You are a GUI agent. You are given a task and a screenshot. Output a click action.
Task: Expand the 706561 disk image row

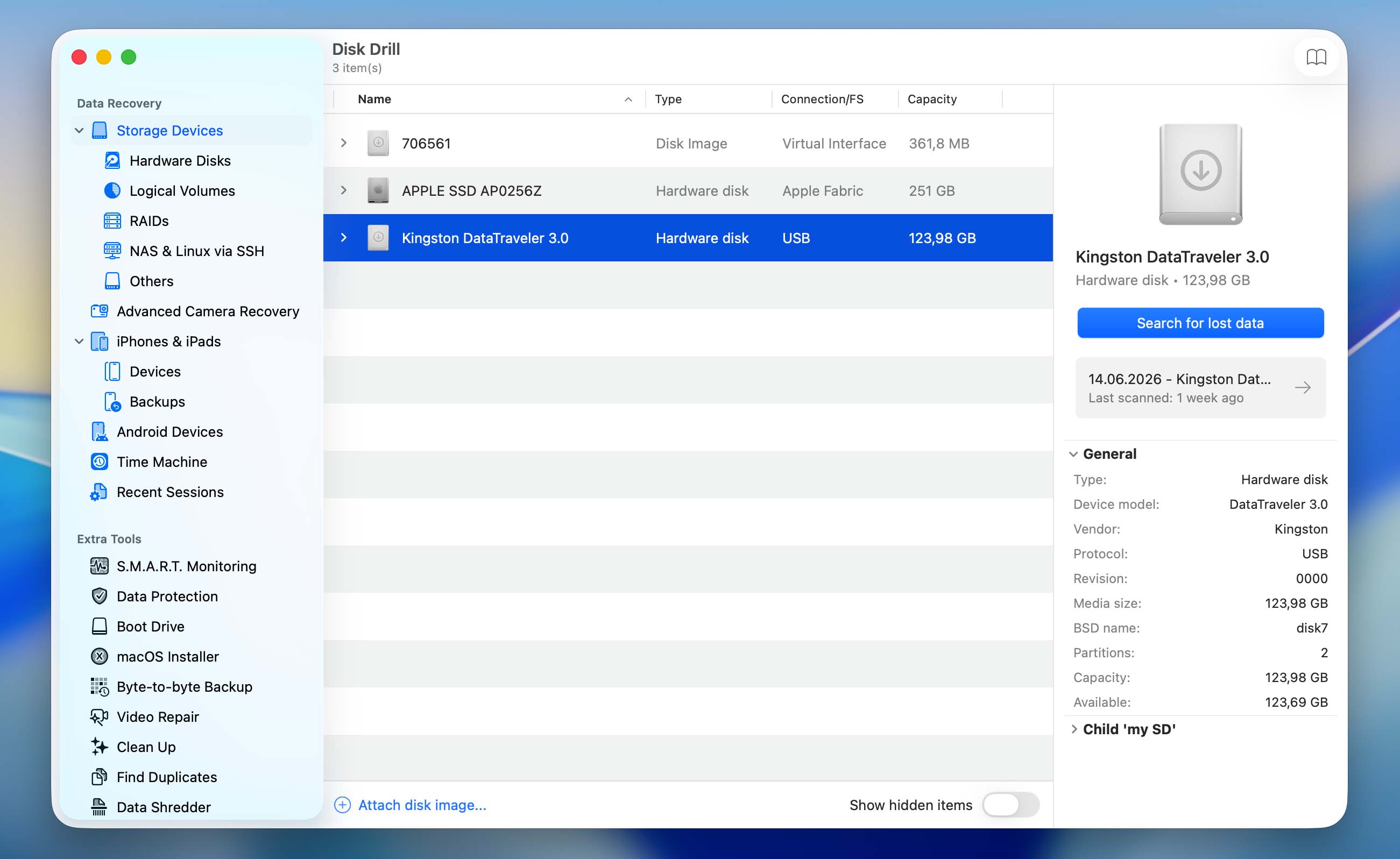tap(344, 143)
